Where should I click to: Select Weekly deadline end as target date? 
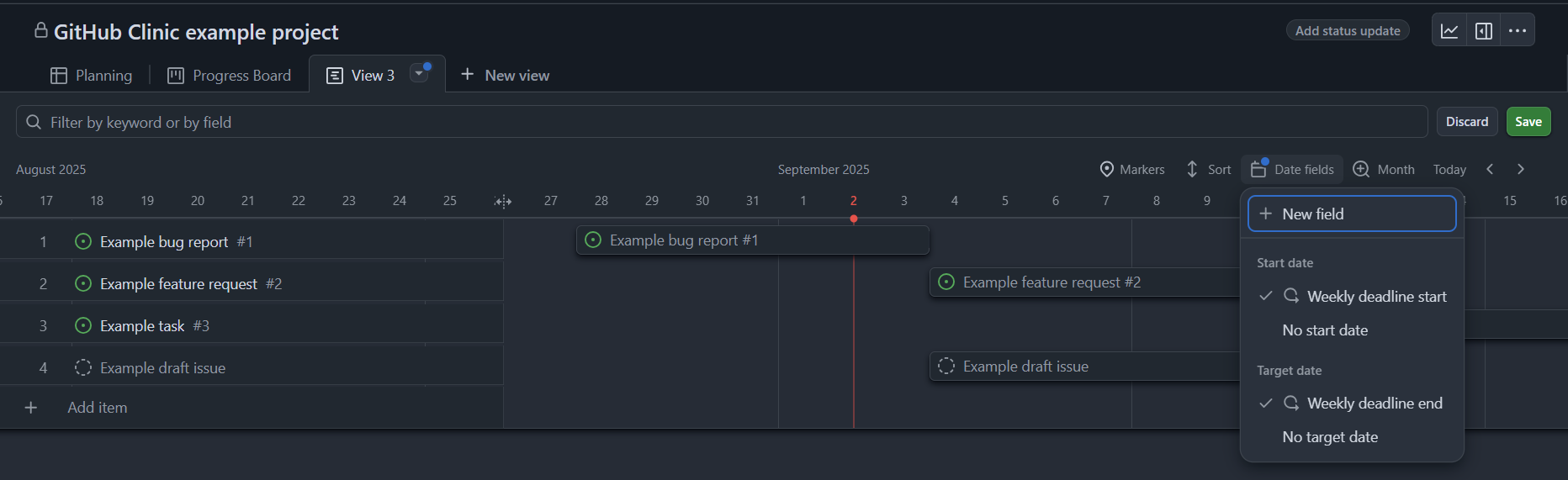pos(1352,404)
